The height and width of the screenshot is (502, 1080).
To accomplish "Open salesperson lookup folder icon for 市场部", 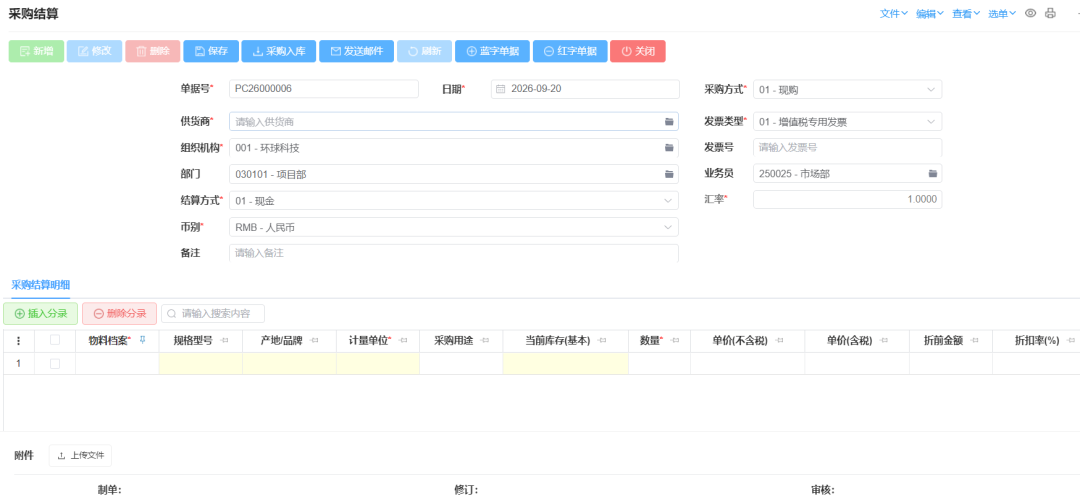I will pyautogui.click(x=933, y=174).
